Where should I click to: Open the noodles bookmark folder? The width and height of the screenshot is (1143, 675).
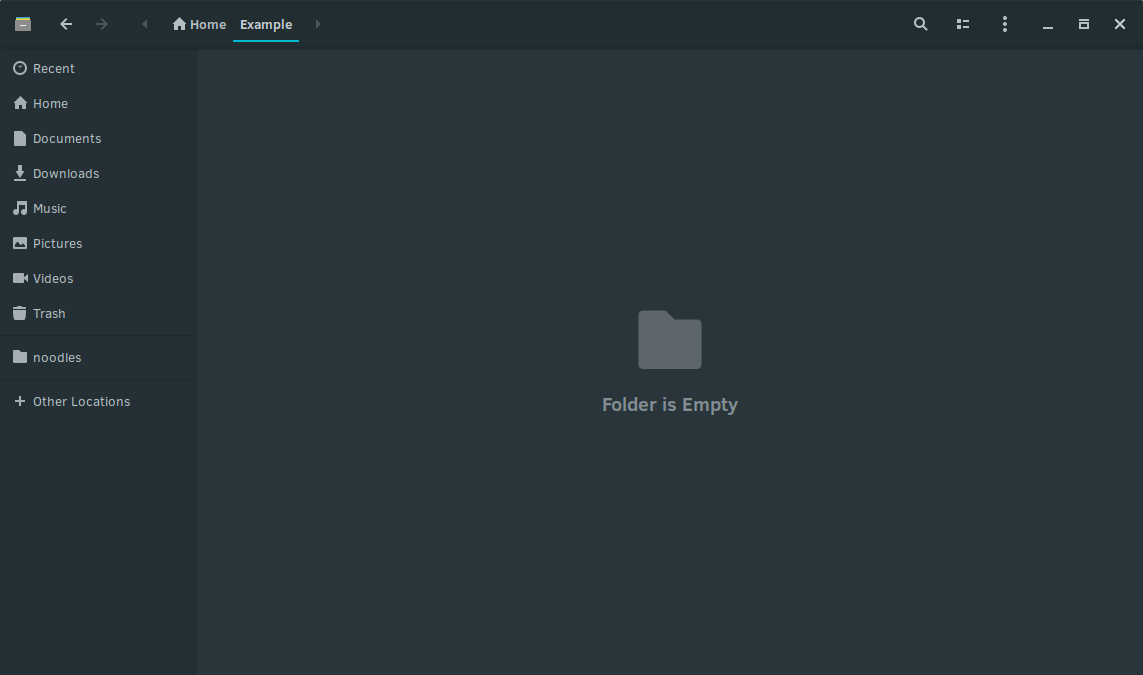point(98,357)
